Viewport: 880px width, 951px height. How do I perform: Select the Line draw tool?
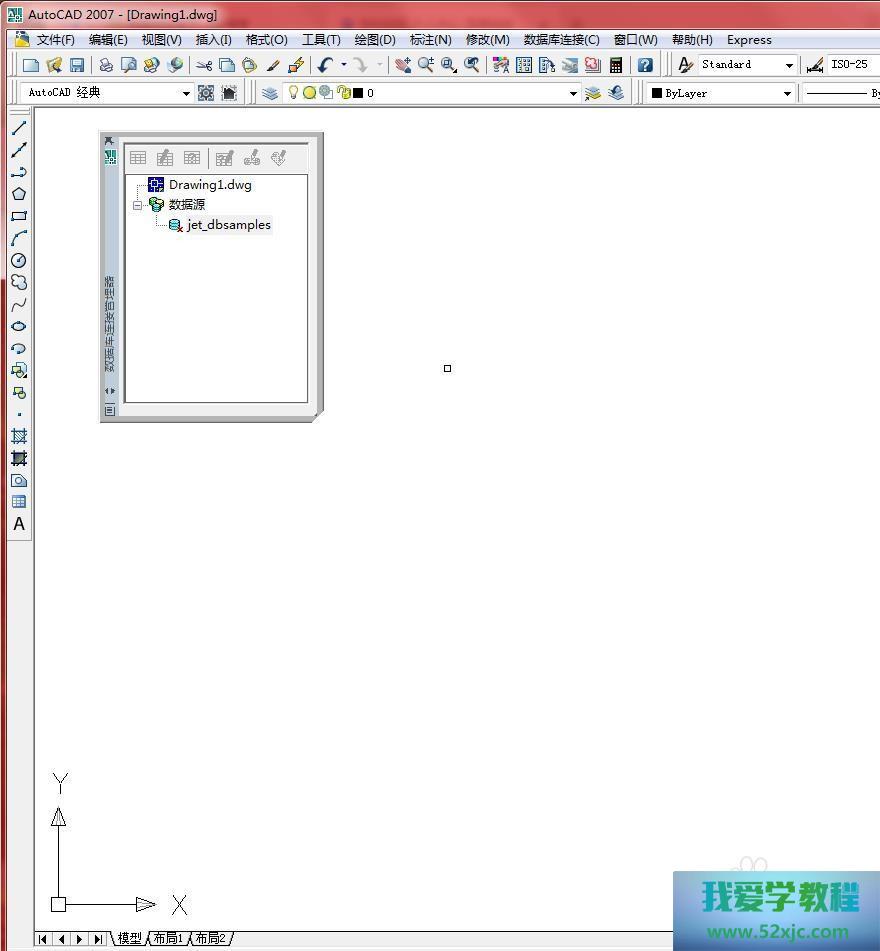(x=18, y=128)
